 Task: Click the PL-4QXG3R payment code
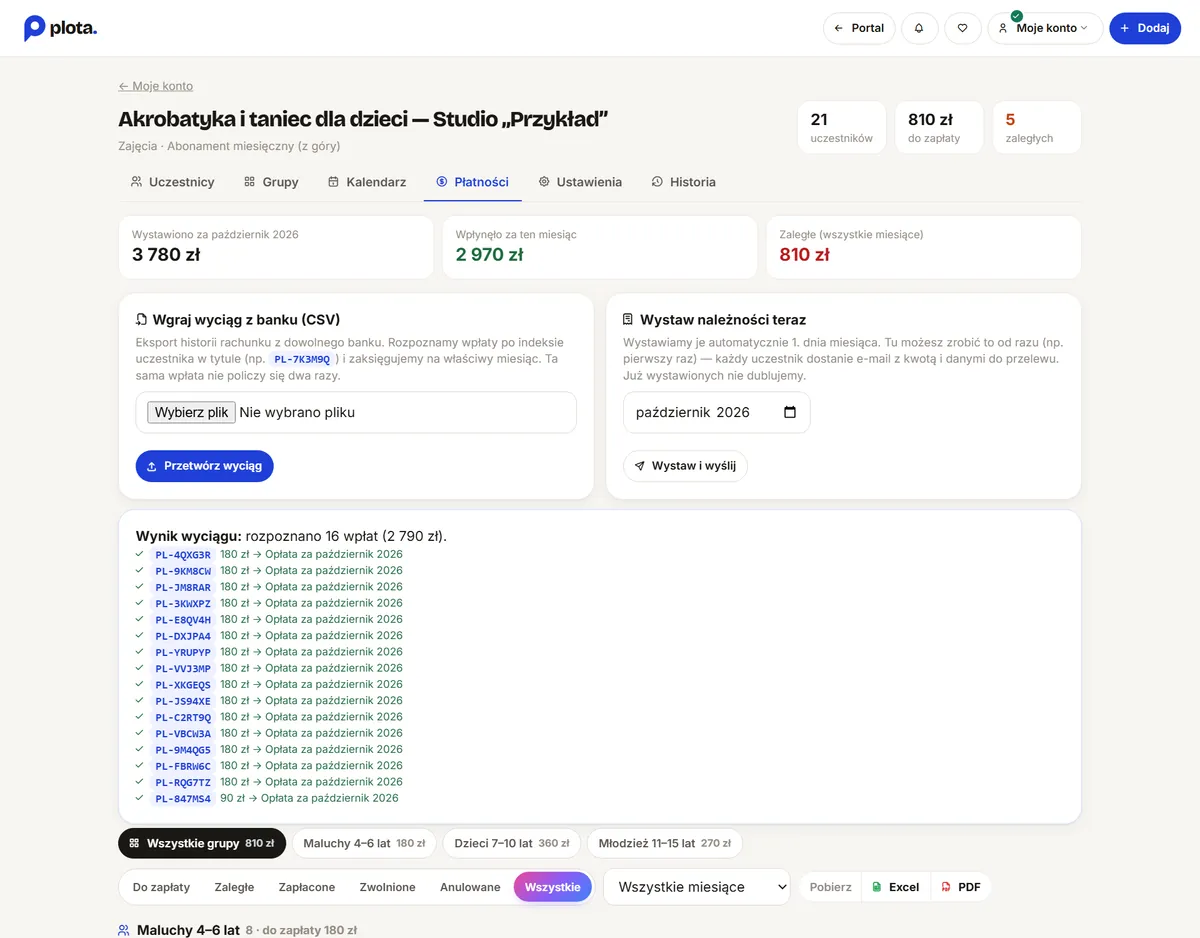183,555
